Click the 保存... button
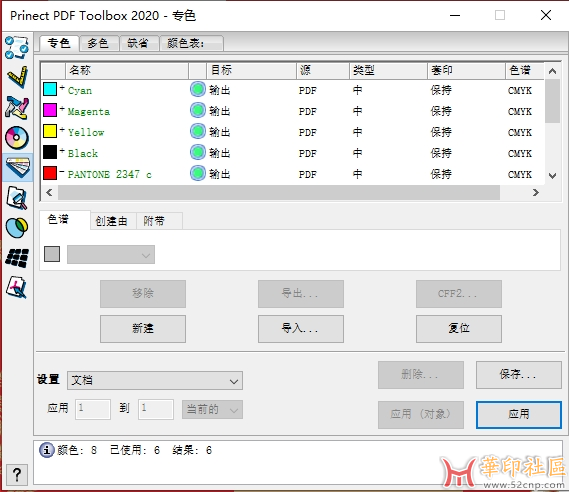The image size is (569, 492). click(x=519, y=375)
